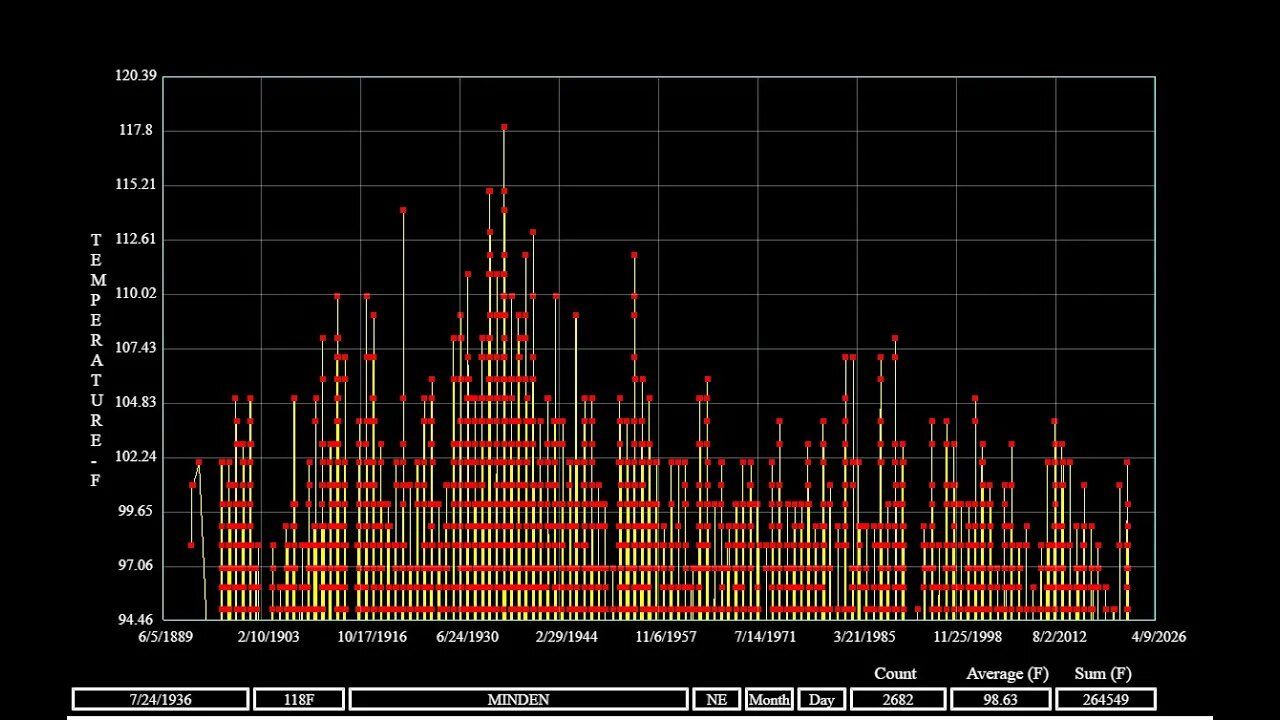1280x720 pixels.
Task: Click the y-axis label 107.43
Action: pyautogui.click(x=137, y=348)
